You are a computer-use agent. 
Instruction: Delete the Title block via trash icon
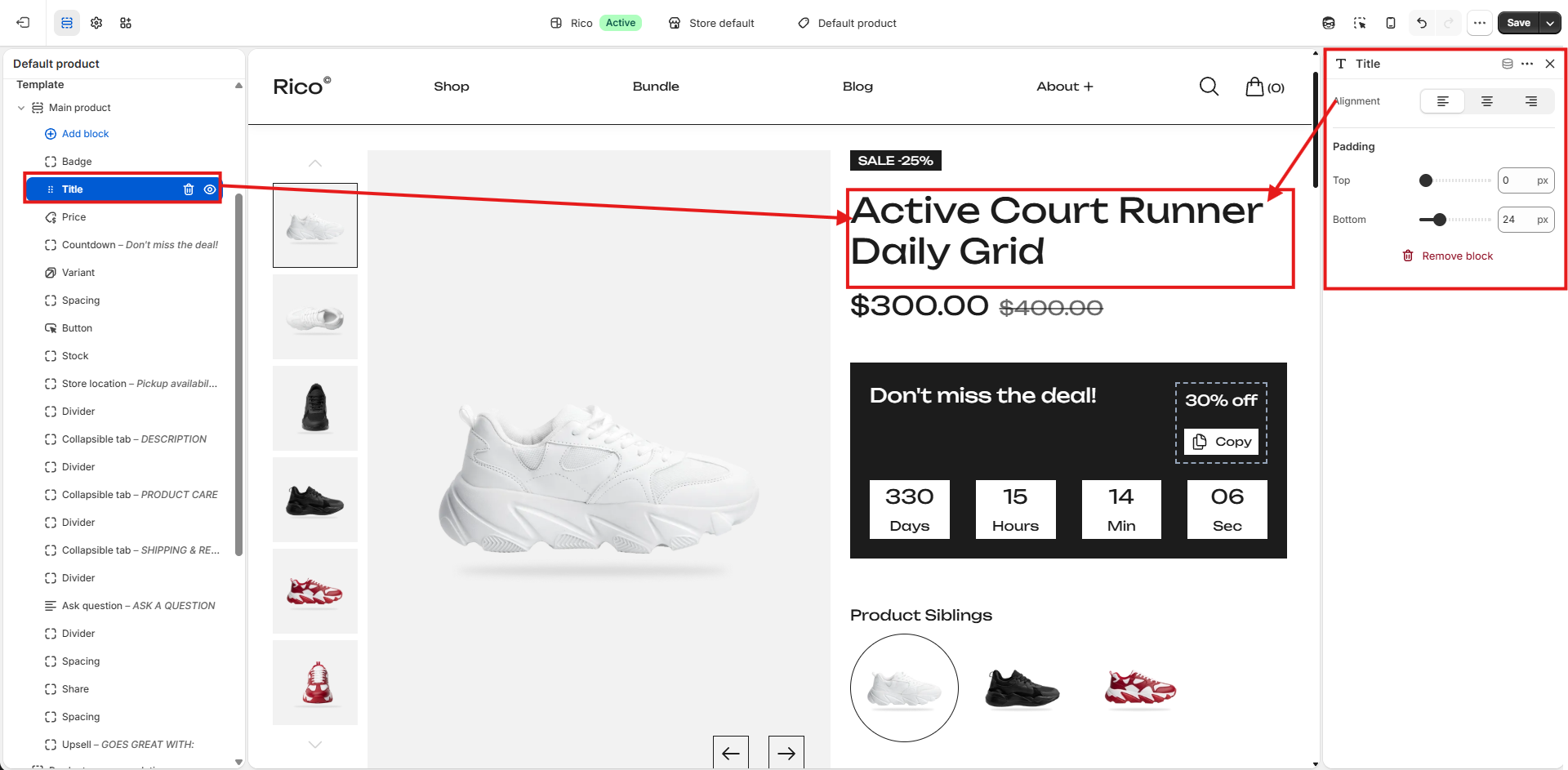[189, 189]
